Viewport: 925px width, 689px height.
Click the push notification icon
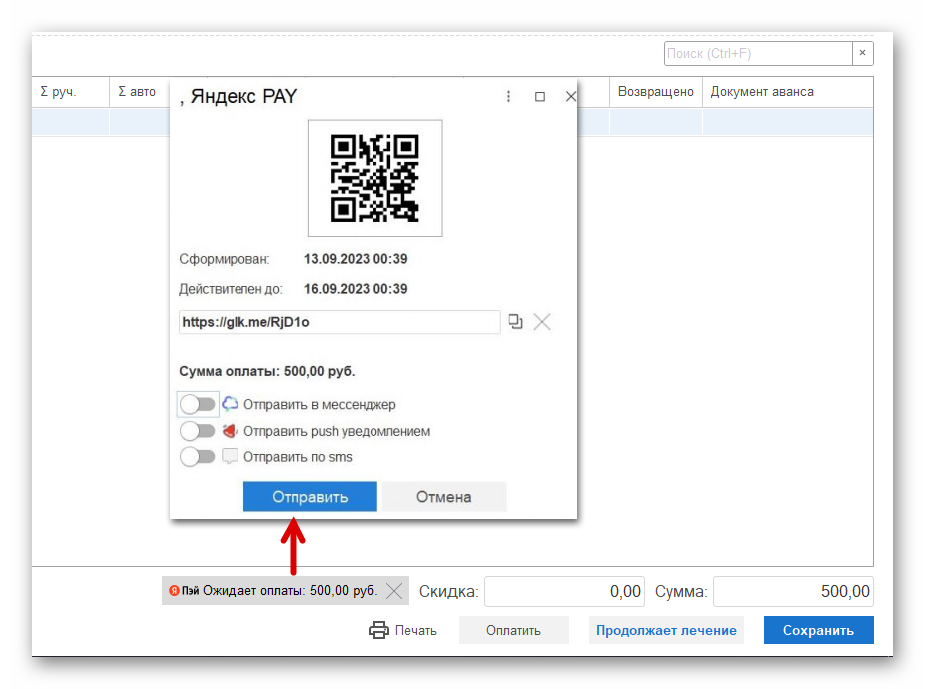(229, 431)
